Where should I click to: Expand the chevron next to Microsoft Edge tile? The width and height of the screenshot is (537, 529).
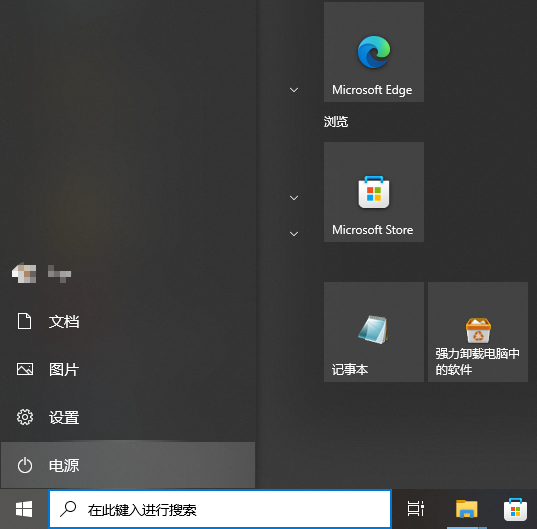tap(294, 90)
